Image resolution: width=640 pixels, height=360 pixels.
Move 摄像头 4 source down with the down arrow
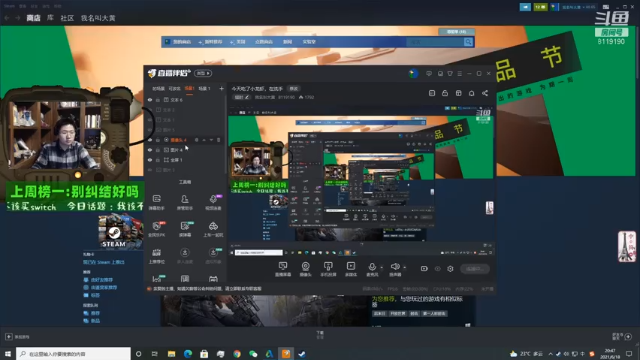pos(211,140)
